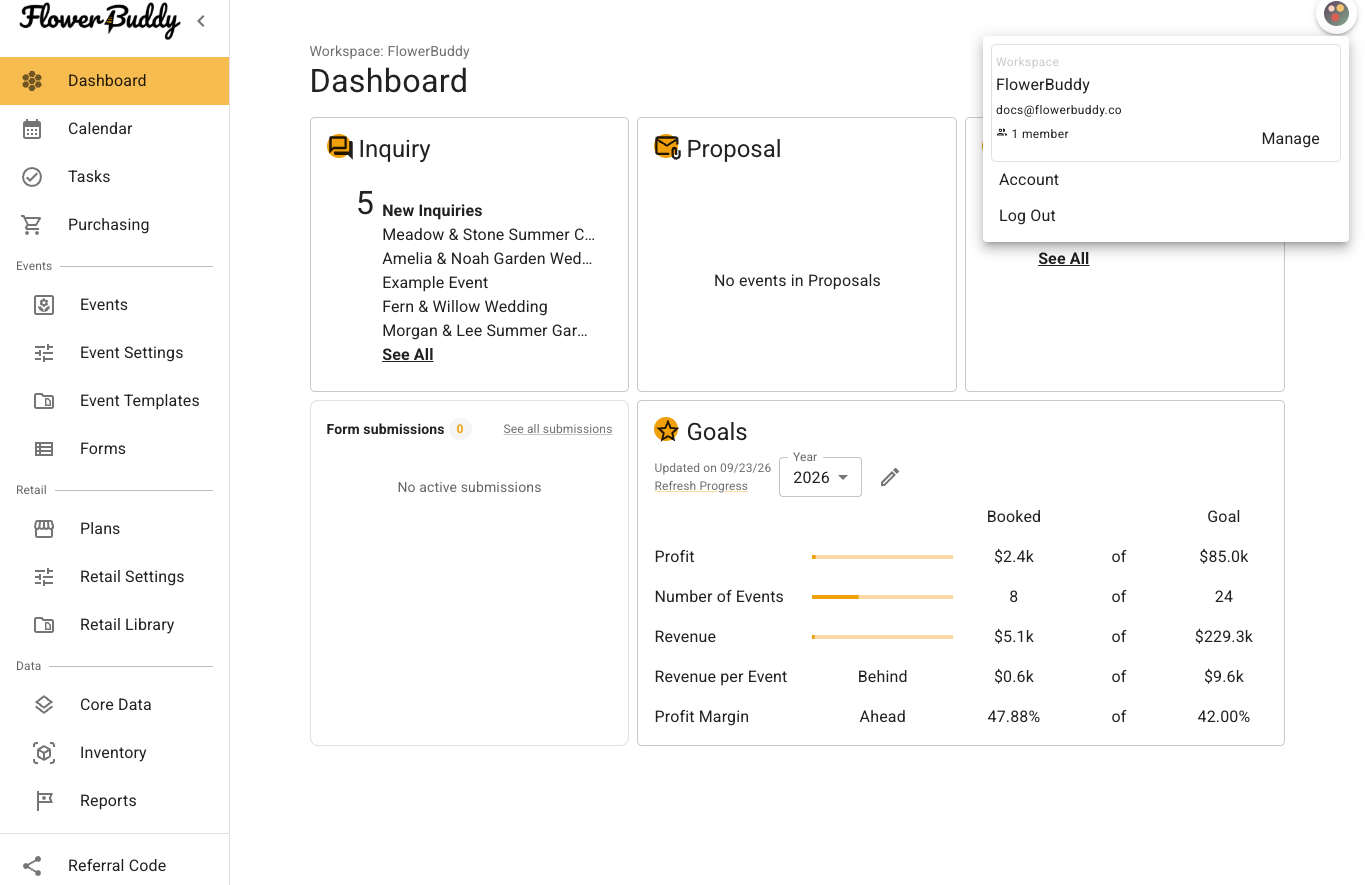Click the FlowerBuddy logo

(99, 20)
